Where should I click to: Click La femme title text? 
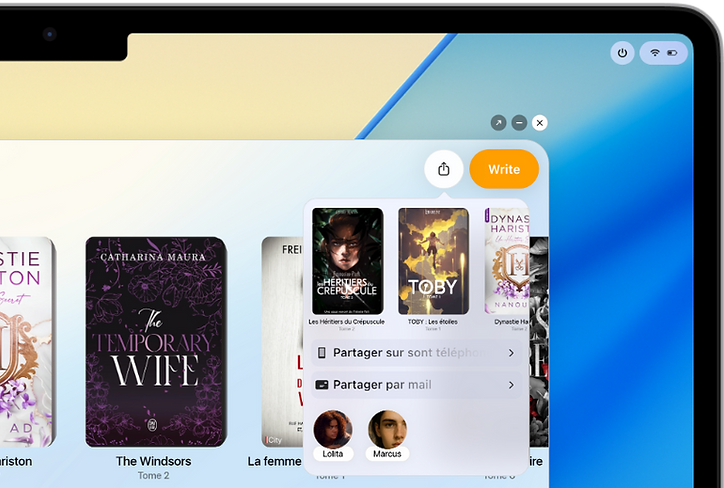tap(274, 461)
